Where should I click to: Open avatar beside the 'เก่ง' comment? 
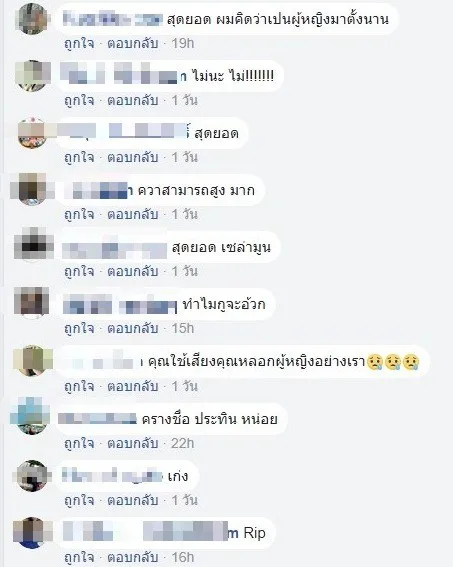[33, 476]
